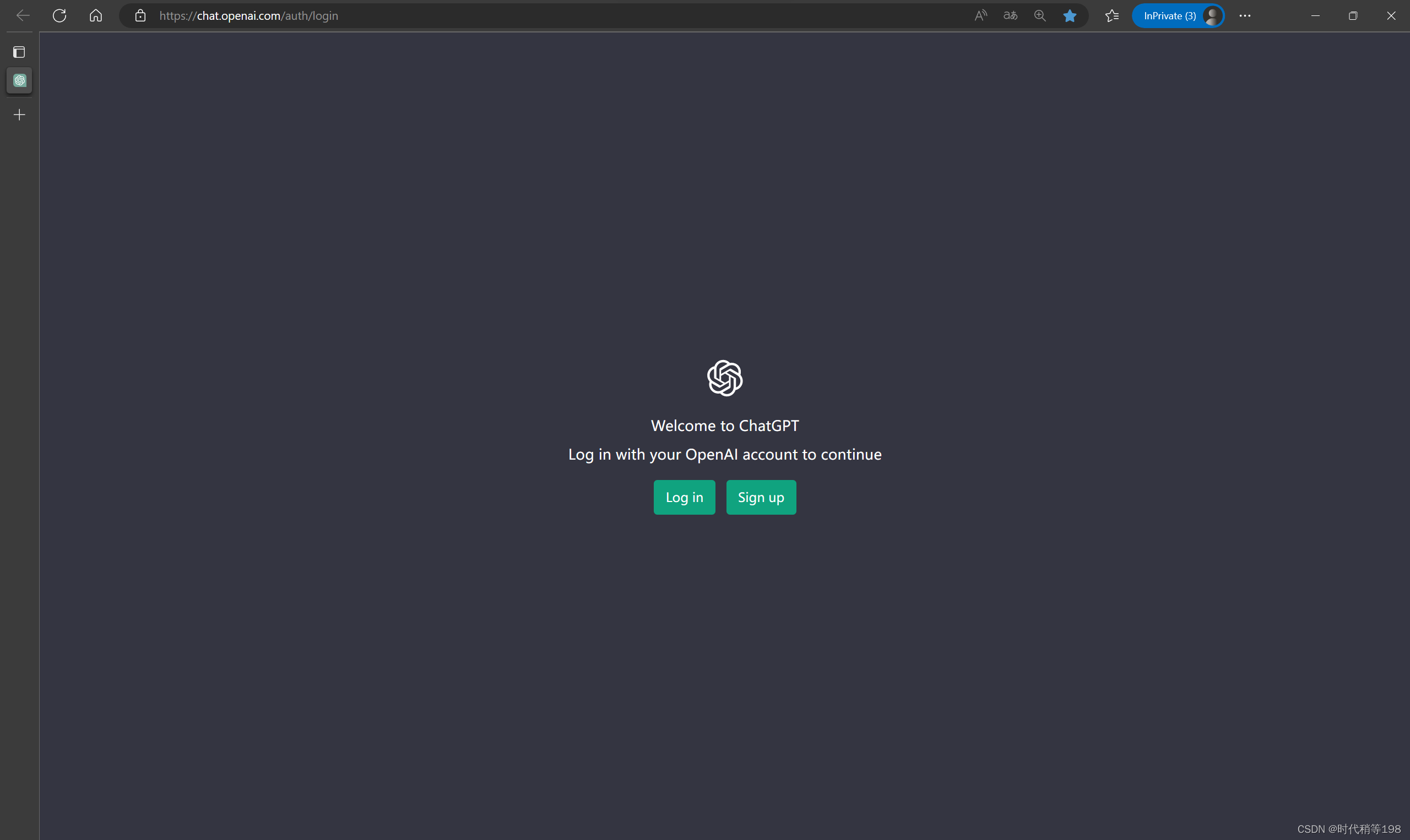Click the Sign up button
The height and width of the screenshot is (840, 1410).
point(761,497)
